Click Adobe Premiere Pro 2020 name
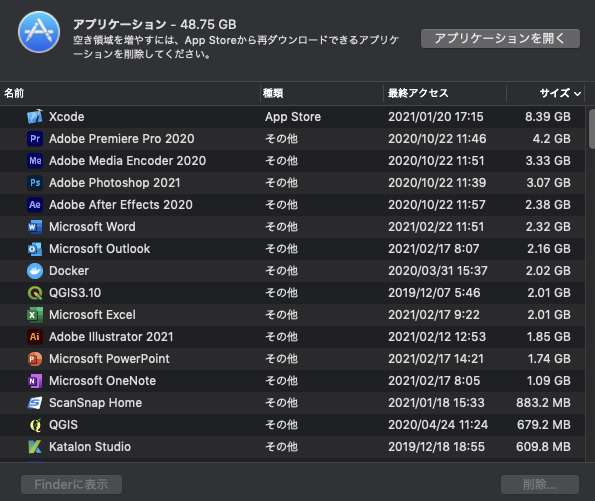Viewport: 595px width, 501px height. (121, 139)
